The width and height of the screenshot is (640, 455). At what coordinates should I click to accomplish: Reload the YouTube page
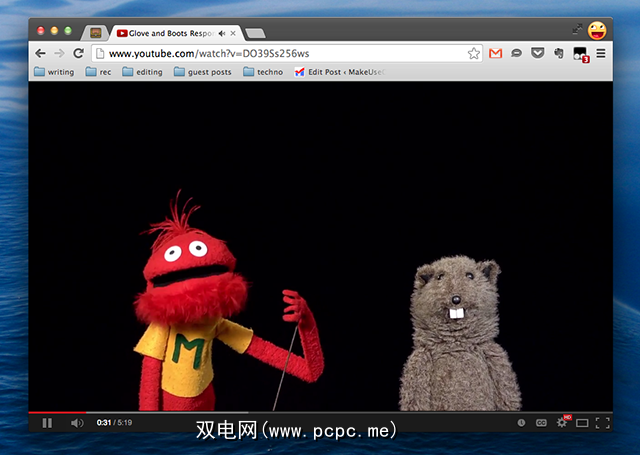pos(78,53)
